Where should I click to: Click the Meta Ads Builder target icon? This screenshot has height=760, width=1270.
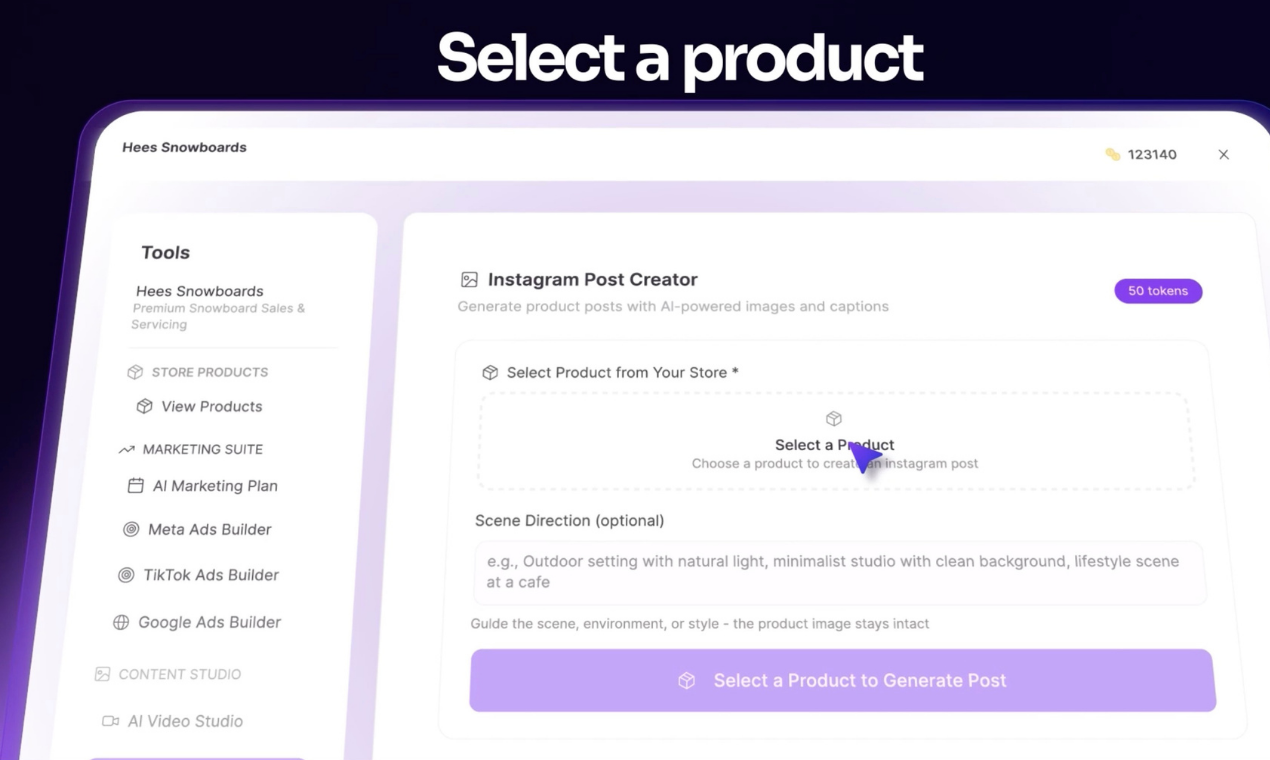point(131,529)
